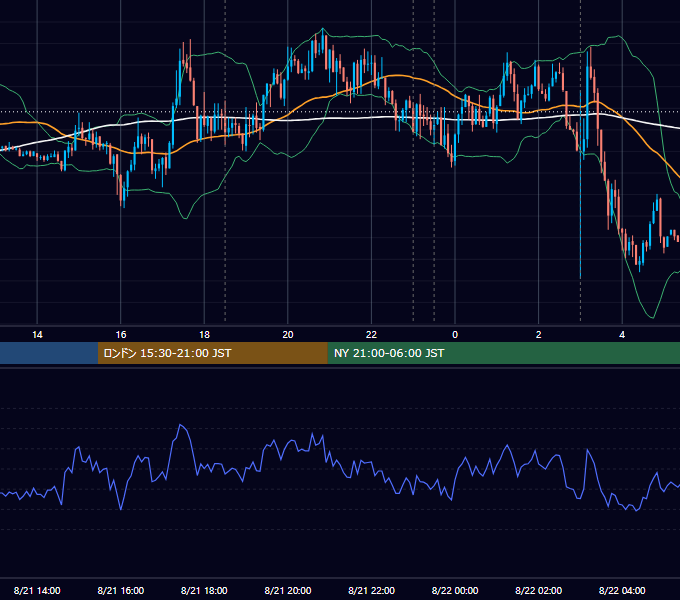Viewport: 680px width, 600px height.
Task: Click the blue session bar before the ロンドン bar
Action: (49, 353)
